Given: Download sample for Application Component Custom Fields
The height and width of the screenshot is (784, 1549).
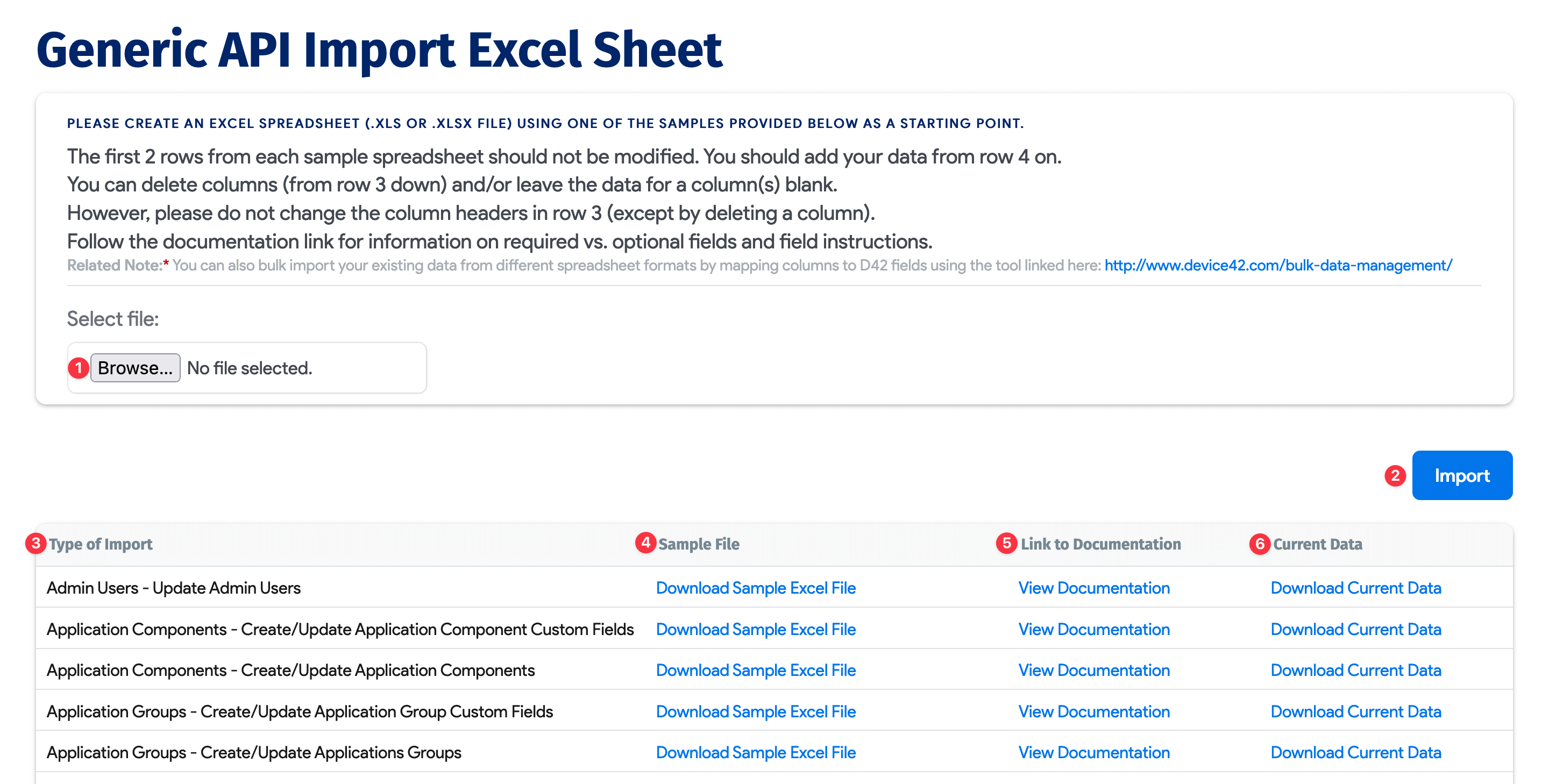Looking at the screenshot, I should (x=755, y=629).
